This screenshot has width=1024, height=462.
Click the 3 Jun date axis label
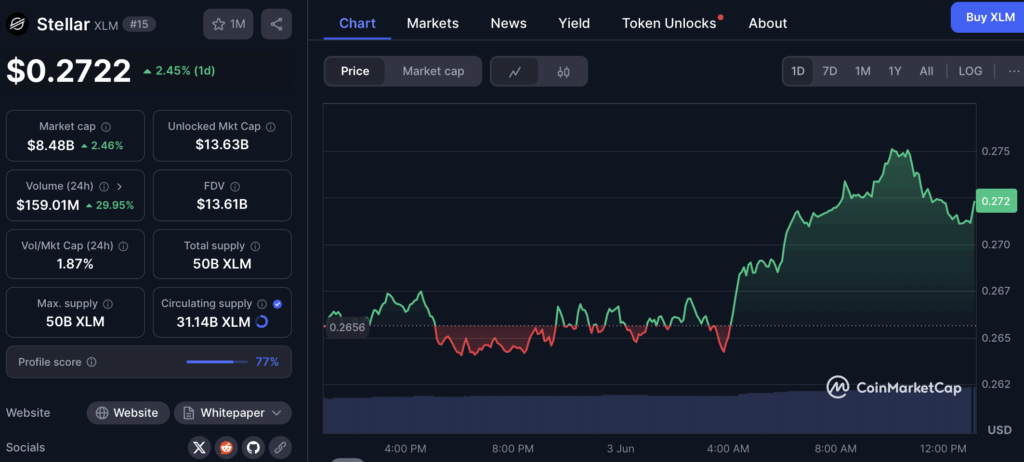click(618, 449)
